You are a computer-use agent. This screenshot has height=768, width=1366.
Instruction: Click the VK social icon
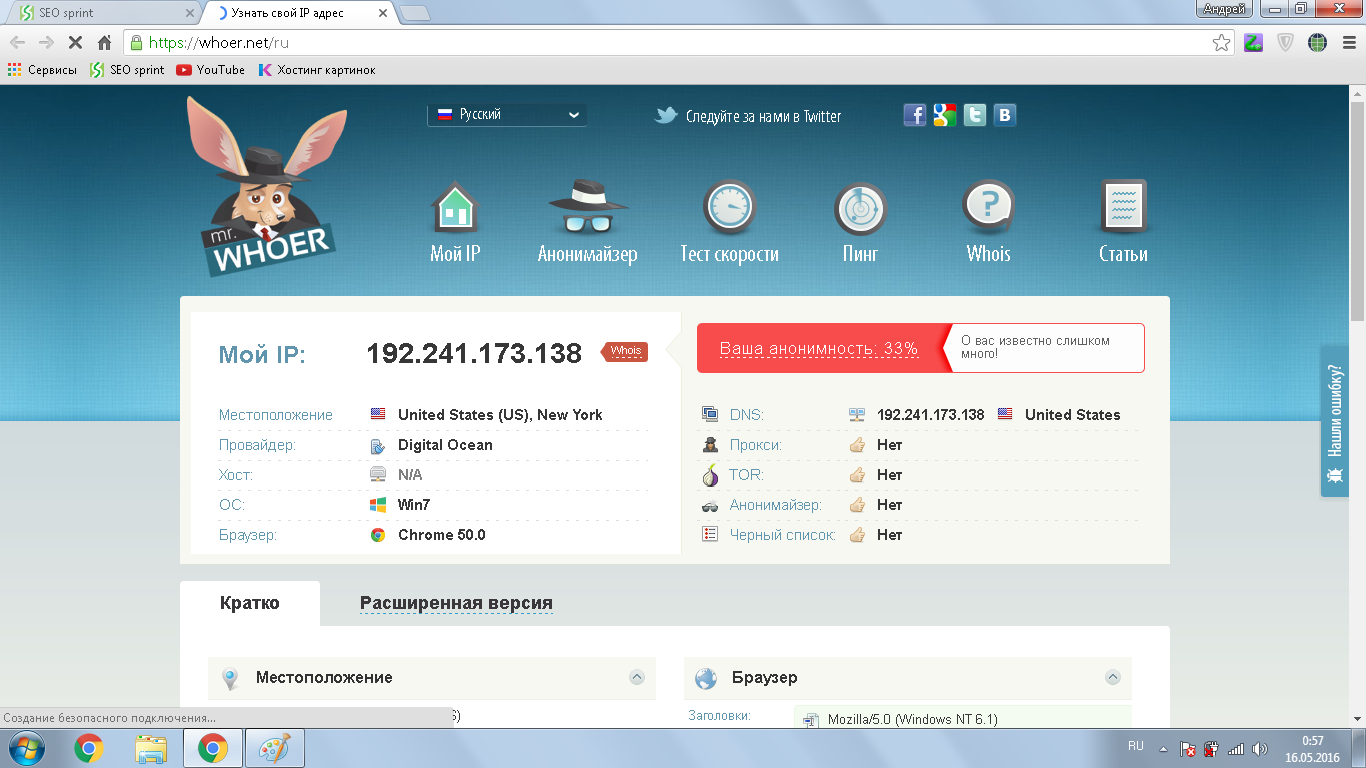point(1005,115)
